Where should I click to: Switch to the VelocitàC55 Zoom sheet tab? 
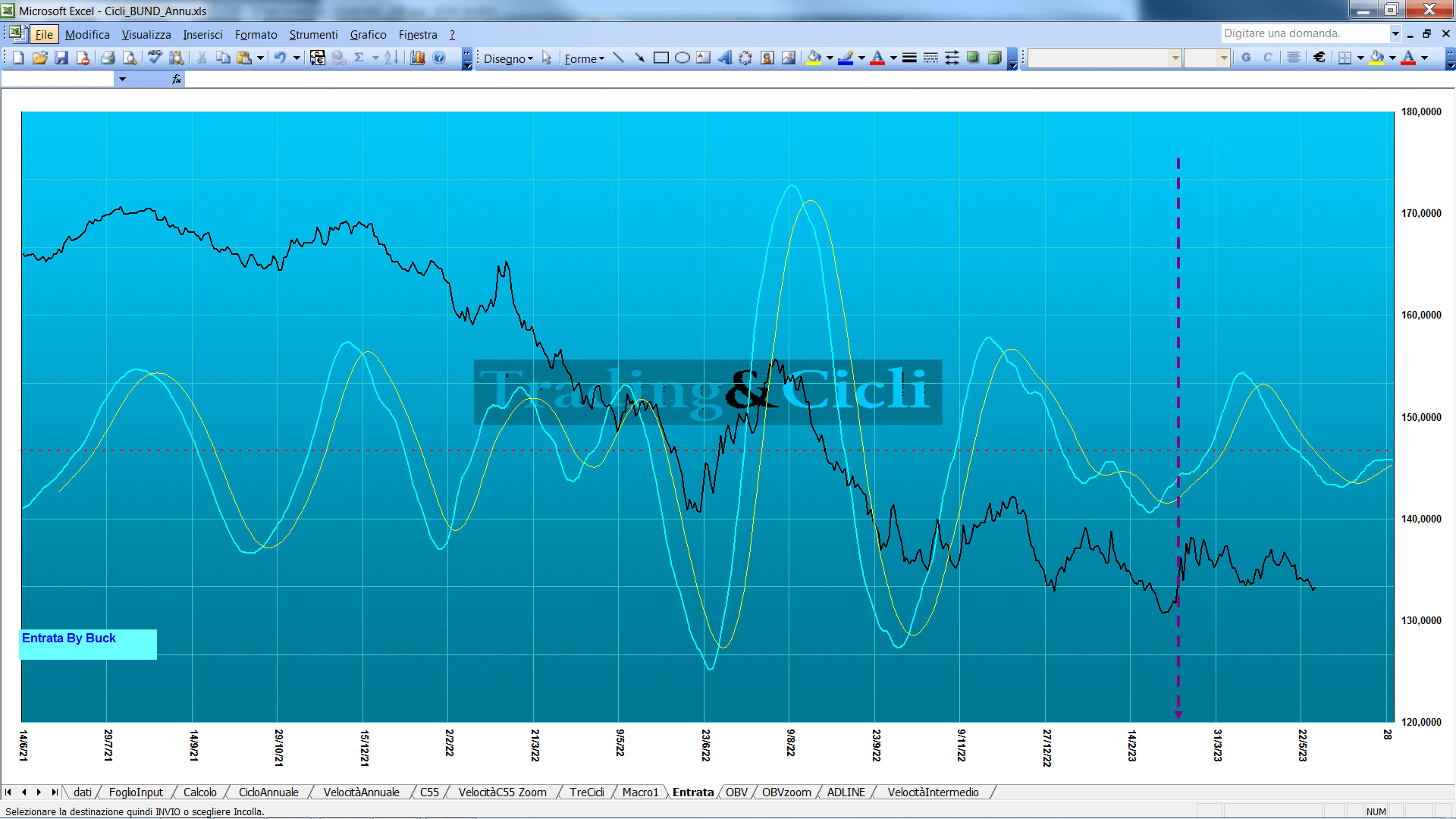tap(502, 792)
